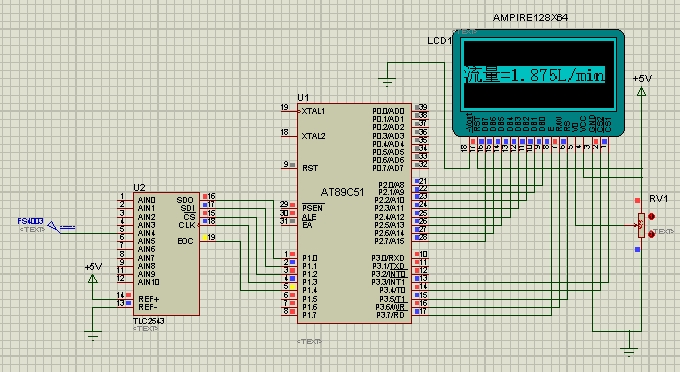Image resolution: width=680 pixels, height=372 pixels.
Task: Click the TEXT placeholder below AT89C51
Action: coord(309,342)
